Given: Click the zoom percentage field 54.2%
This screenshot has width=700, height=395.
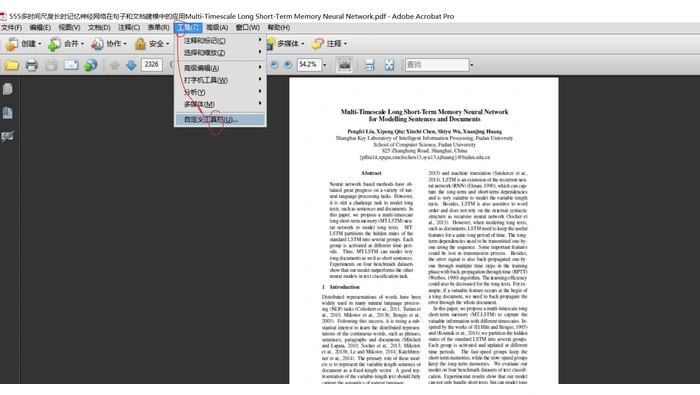Looking at the screenshot, I should pyautogui.click(x=309, y=65).
